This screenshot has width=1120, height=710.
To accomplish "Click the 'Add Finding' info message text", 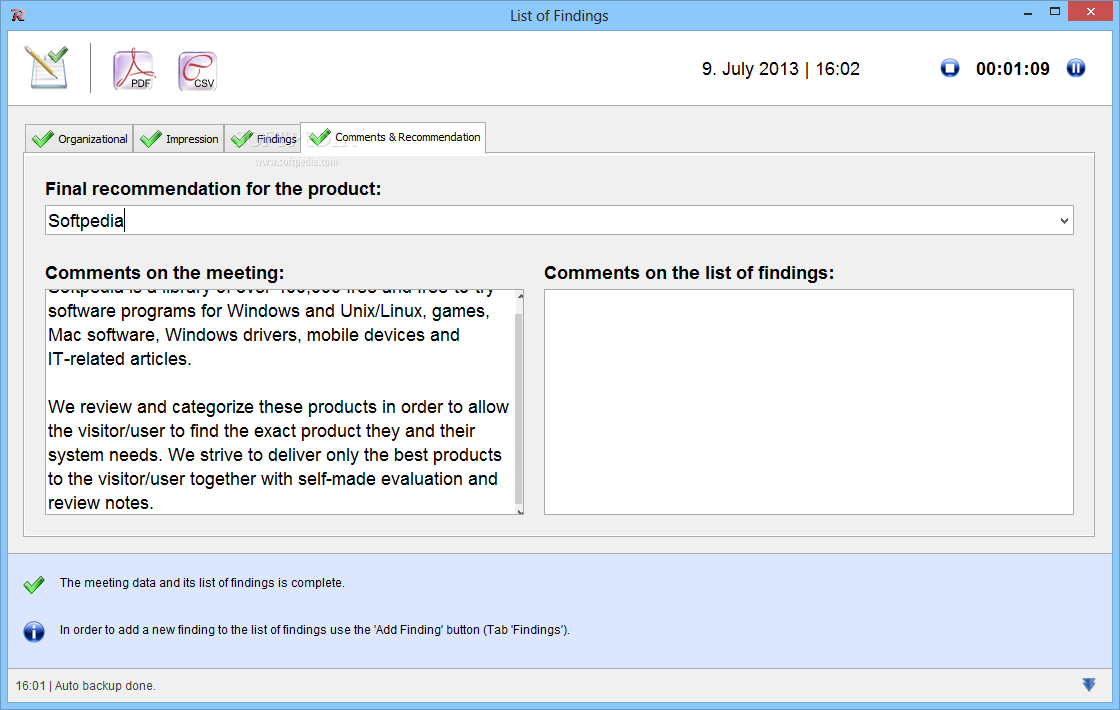I will click(x=314, y=630).
